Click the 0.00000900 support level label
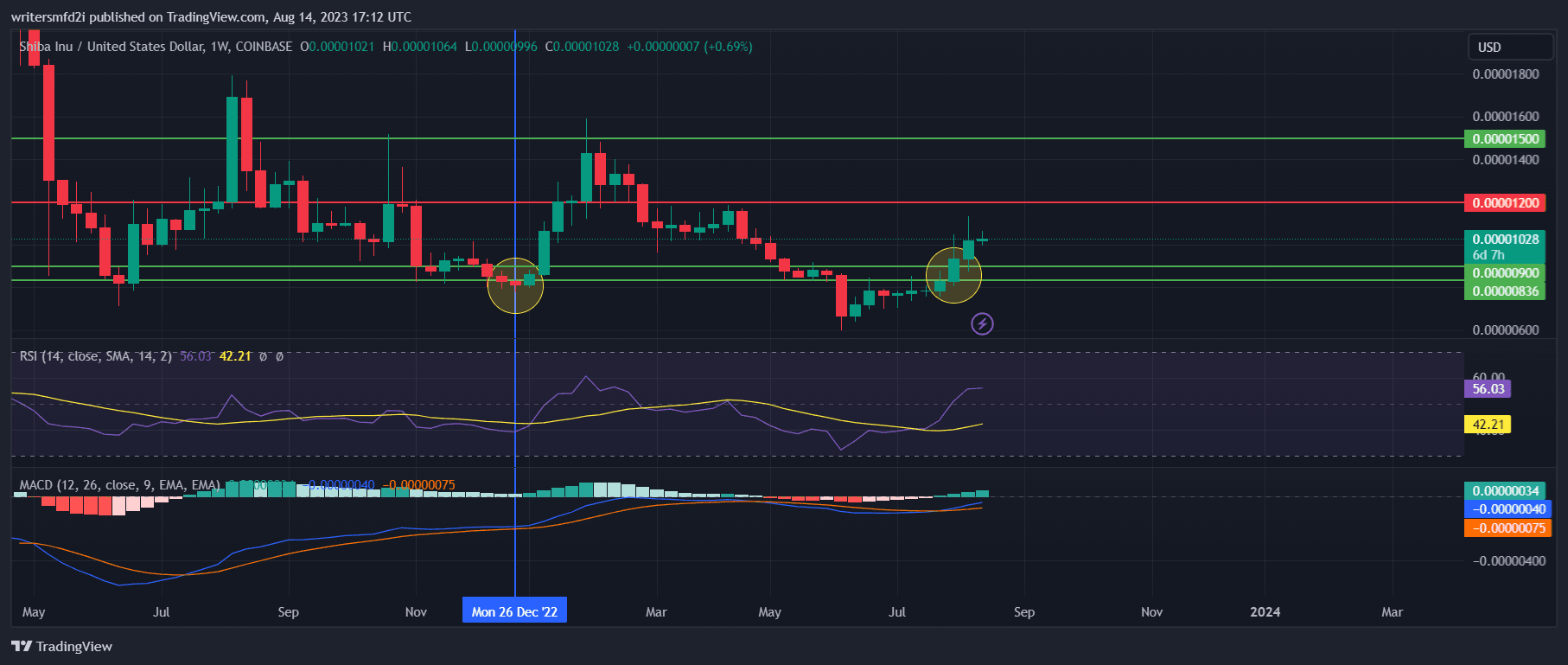Viewport: 1568px width, 665px height. [1506, 273]
